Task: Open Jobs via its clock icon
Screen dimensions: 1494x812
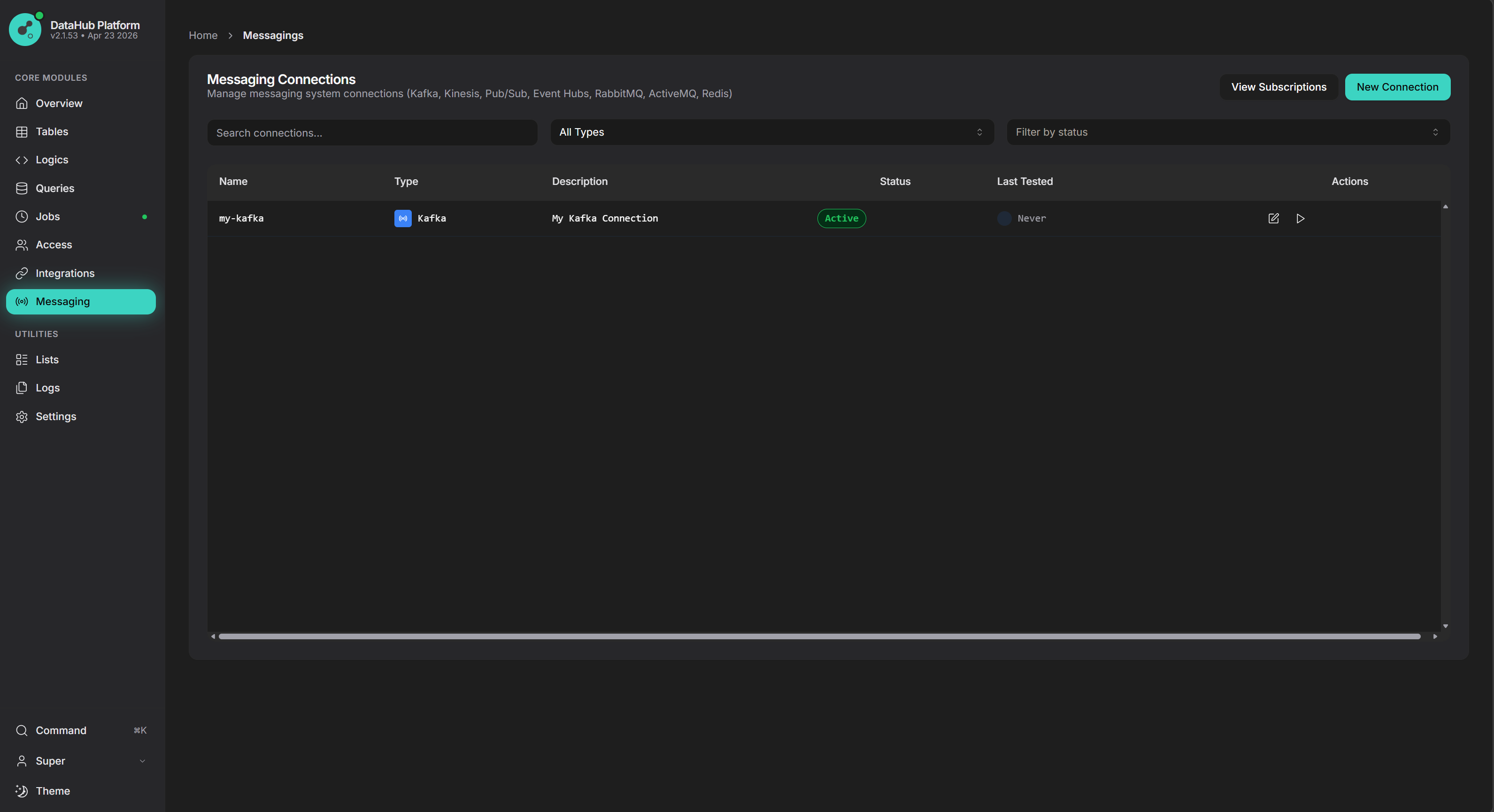Action: tap(22, 217)
